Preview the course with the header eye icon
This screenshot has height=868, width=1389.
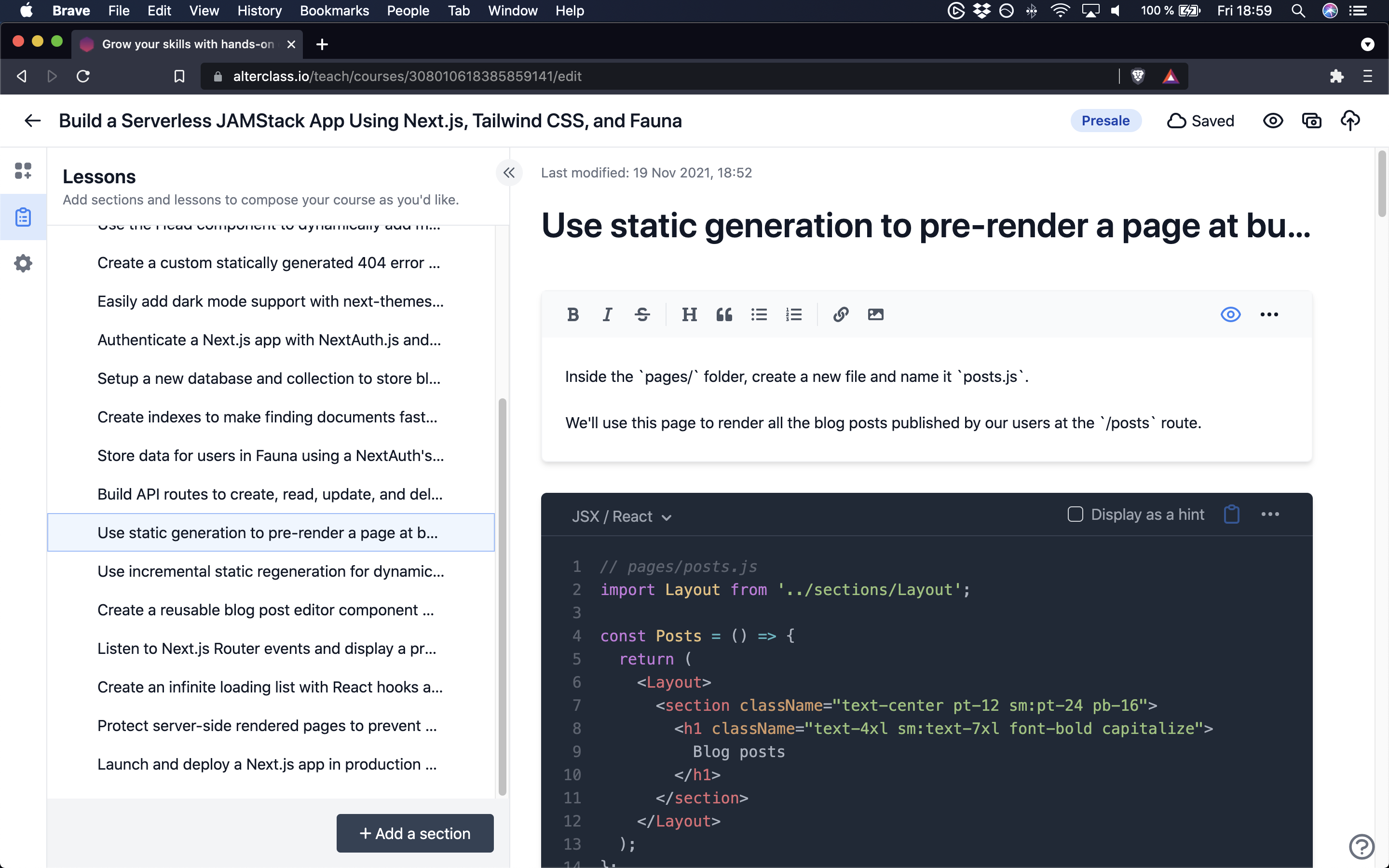(x=1272, y=121)
